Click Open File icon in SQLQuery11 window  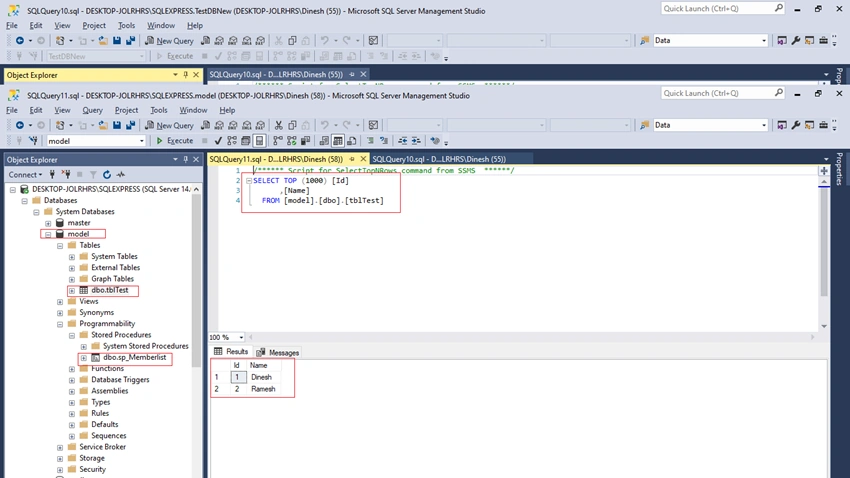[x=102, y=125]
